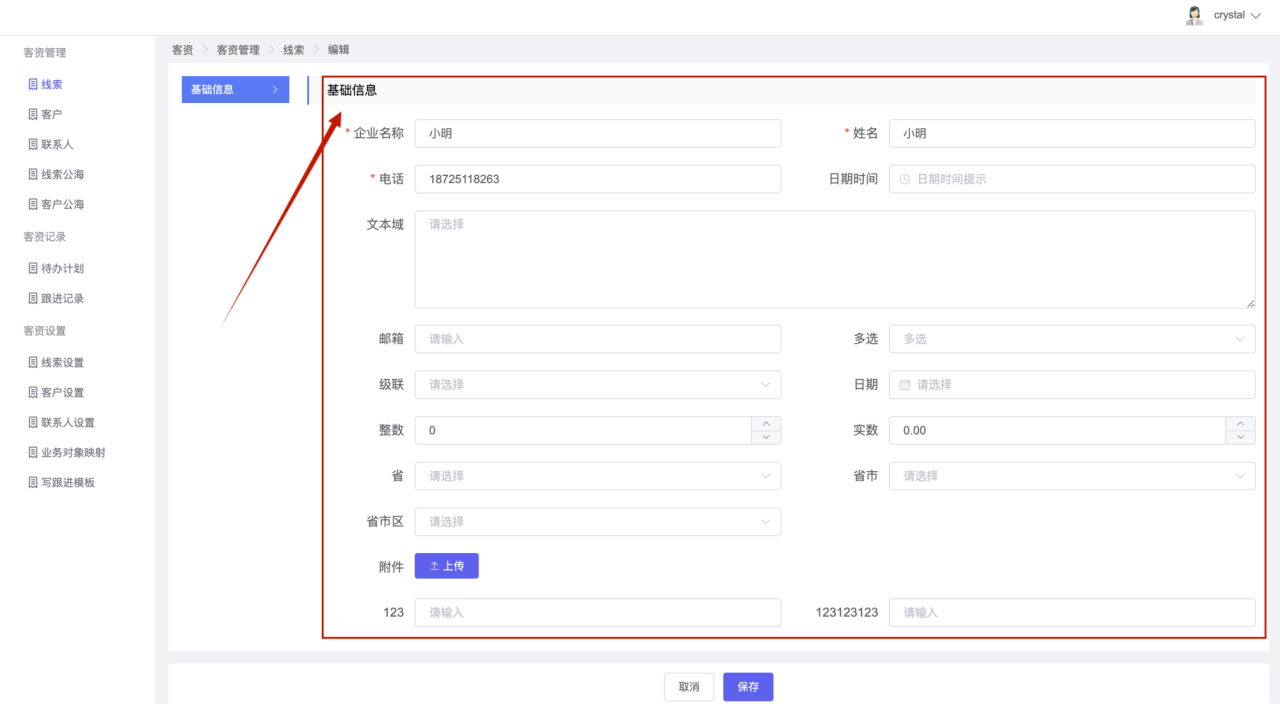This screenshot has width=1280, height=704.
Task: Open 跟进记录 in the sidebar
Action: point(62,298)
